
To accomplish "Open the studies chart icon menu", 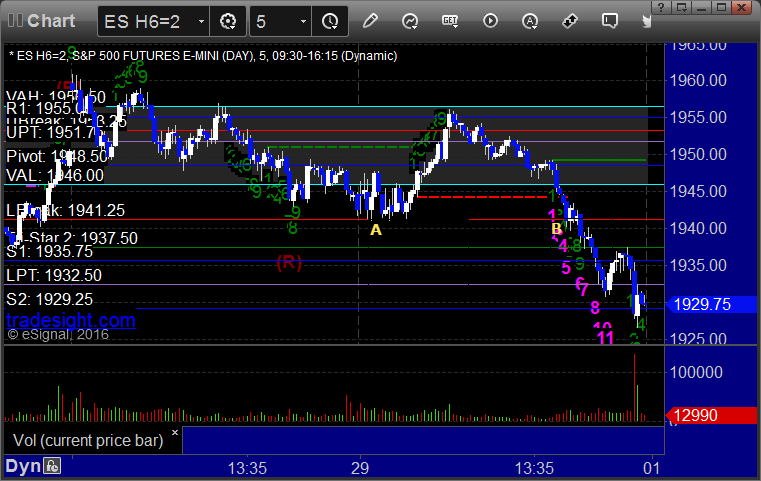I will point(410,21).
